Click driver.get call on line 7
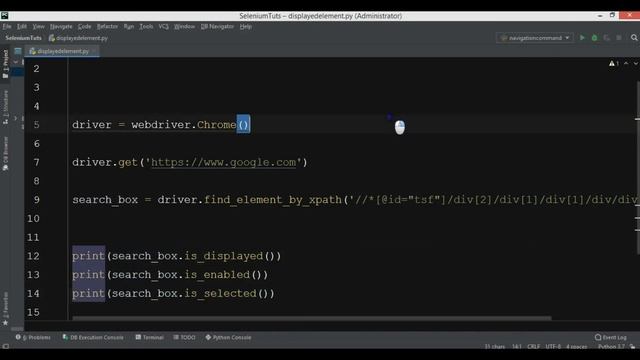 click(104, 162)
